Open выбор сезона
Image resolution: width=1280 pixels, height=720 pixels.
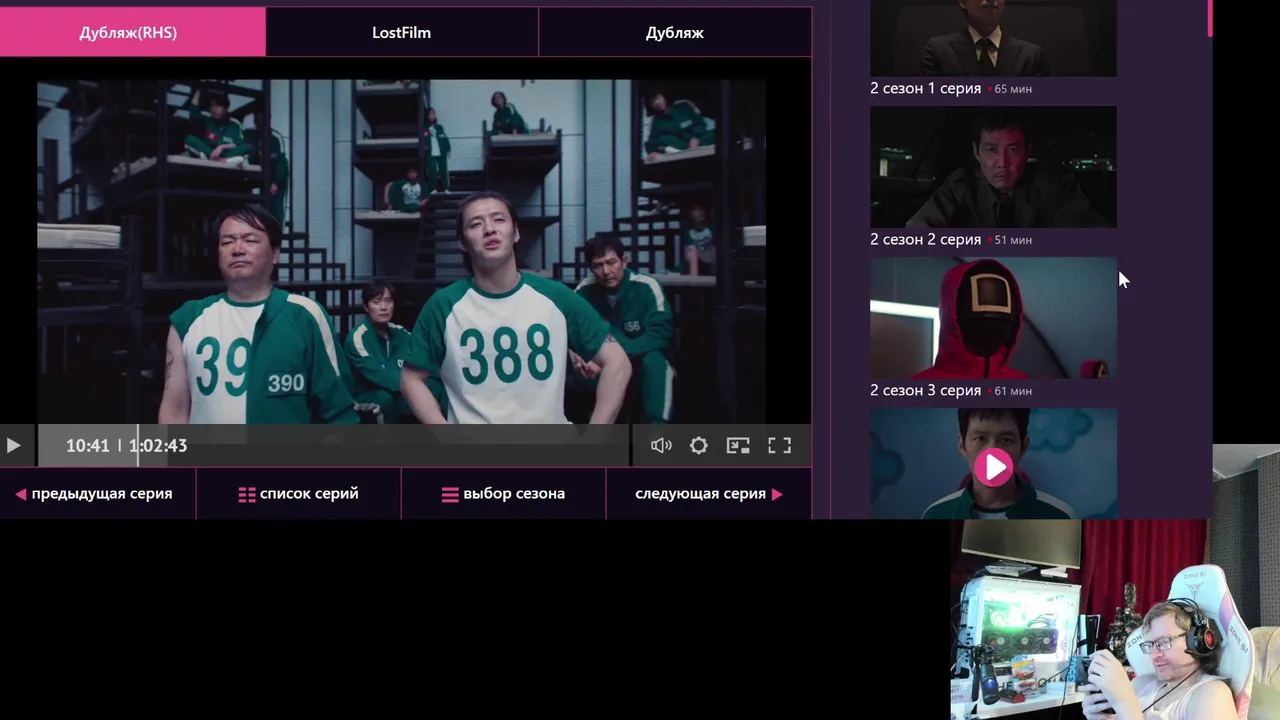pos(503,494)
